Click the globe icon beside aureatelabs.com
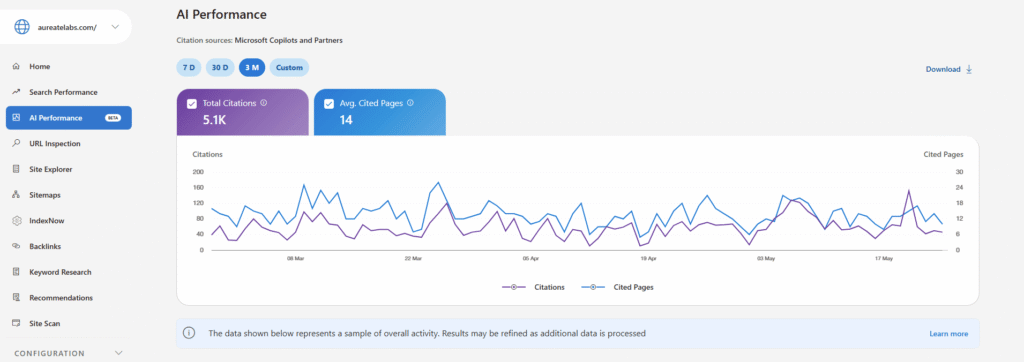The height and width of the screenshot is (362, 1024). coord(23,27)
